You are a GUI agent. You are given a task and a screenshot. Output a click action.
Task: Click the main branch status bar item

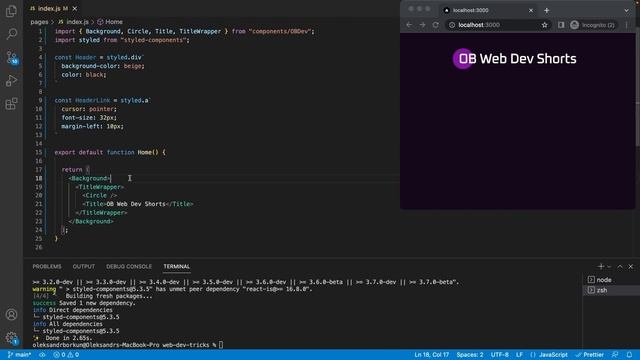19,355
